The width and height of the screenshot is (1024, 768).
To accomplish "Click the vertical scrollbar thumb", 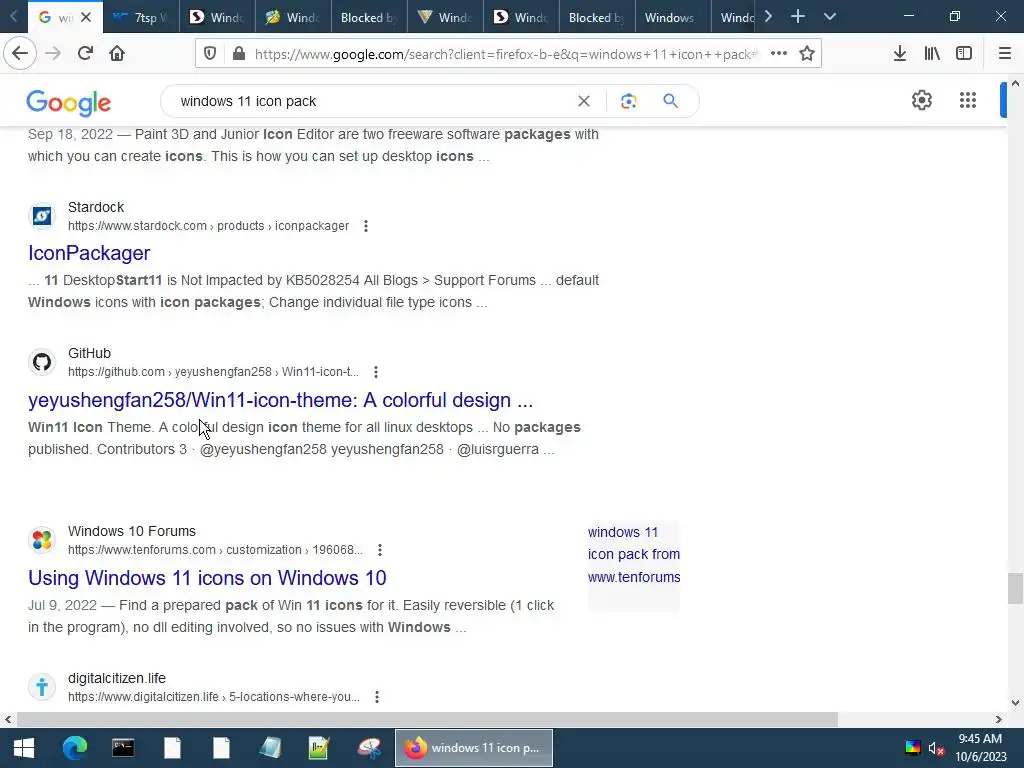I will [1015, 588].
